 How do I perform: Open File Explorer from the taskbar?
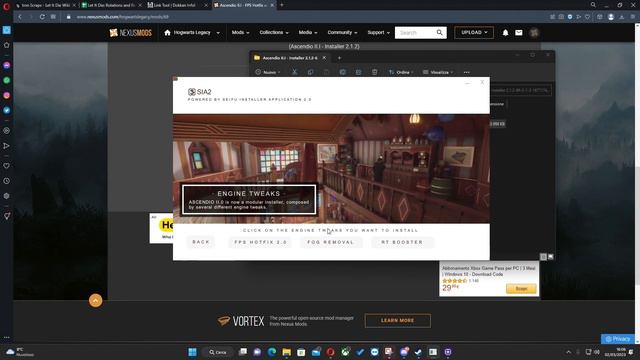[x=287, y=352]
